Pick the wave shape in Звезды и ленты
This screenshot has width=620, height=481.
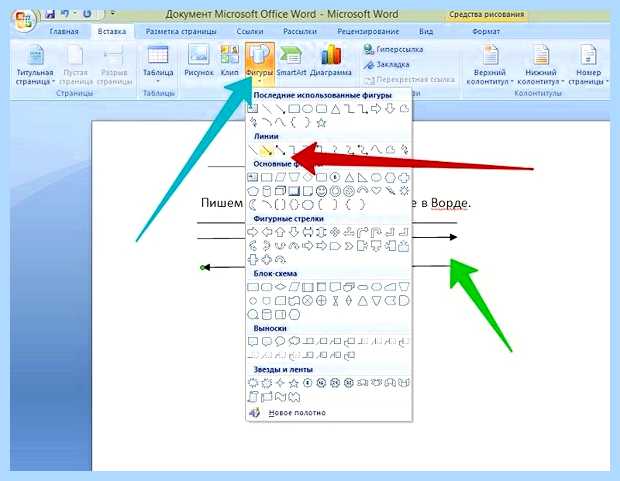pyautogui.click(x=280, y=396)
